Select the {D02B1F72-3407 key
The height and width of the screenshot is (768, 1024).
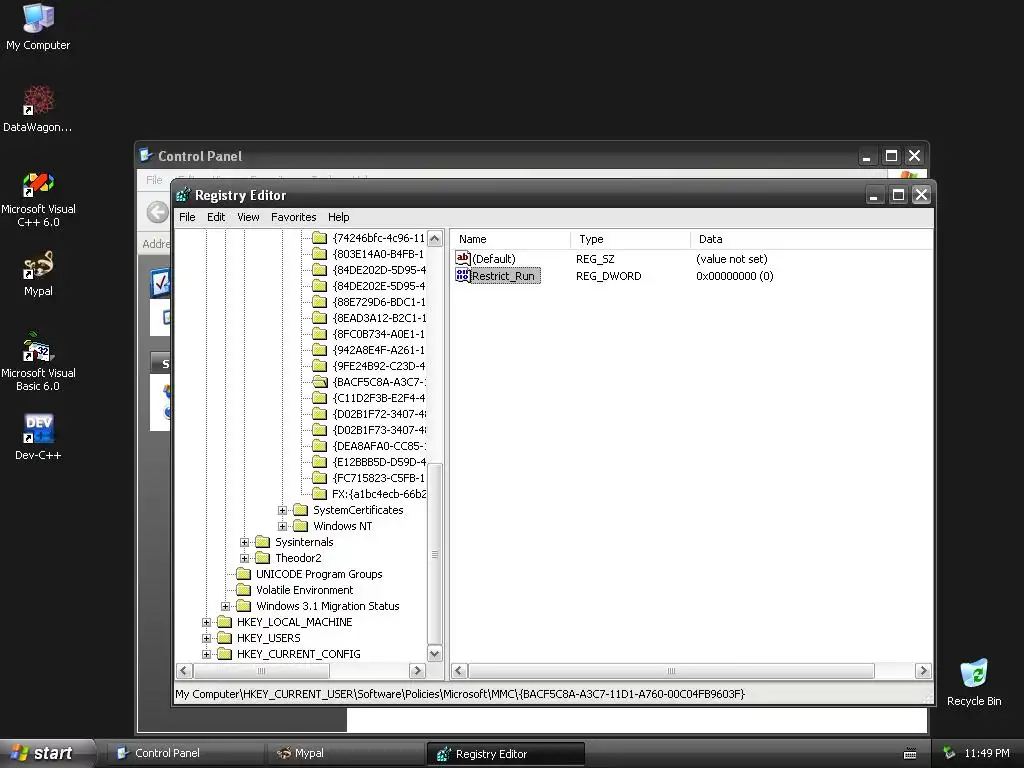click(x=379, y=414)
